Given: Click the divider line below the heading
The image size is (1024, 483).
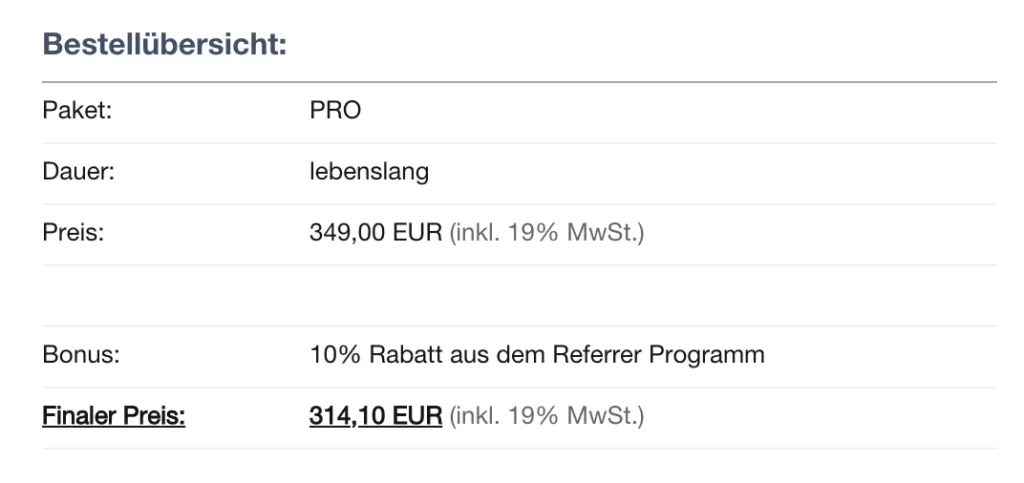Looking at the screenshot, I should (519, 81).
